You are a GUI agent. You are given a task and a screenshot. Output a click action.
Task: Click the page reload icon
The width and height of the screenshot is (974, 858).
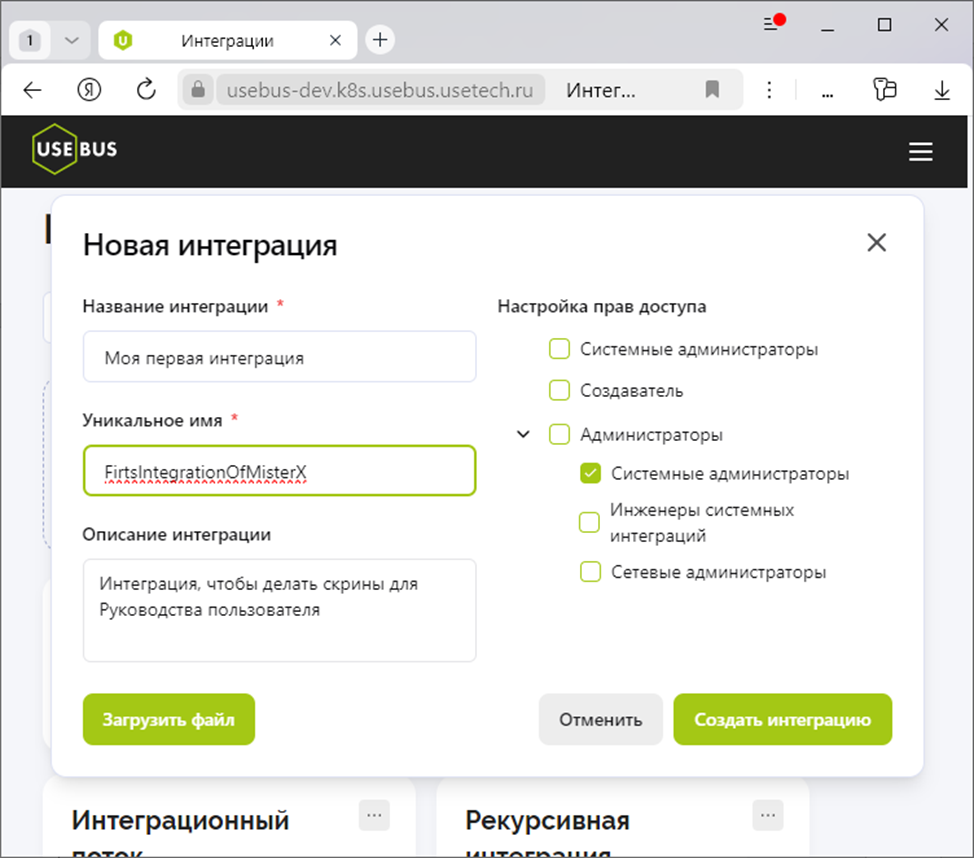pyautogui.click(x=146, y=89)
